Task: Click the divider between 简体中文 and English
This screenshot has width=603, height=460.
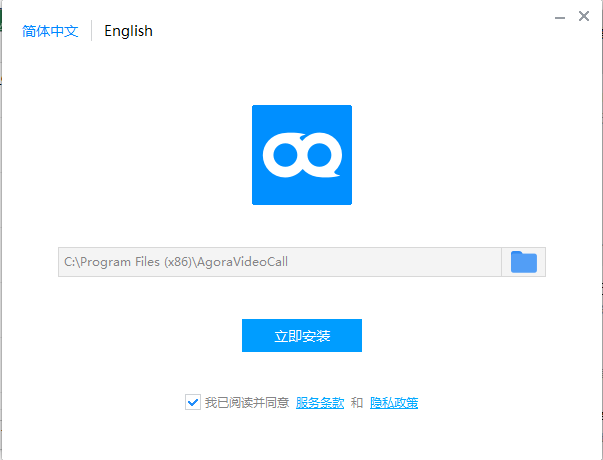Action: coord(91,31)
